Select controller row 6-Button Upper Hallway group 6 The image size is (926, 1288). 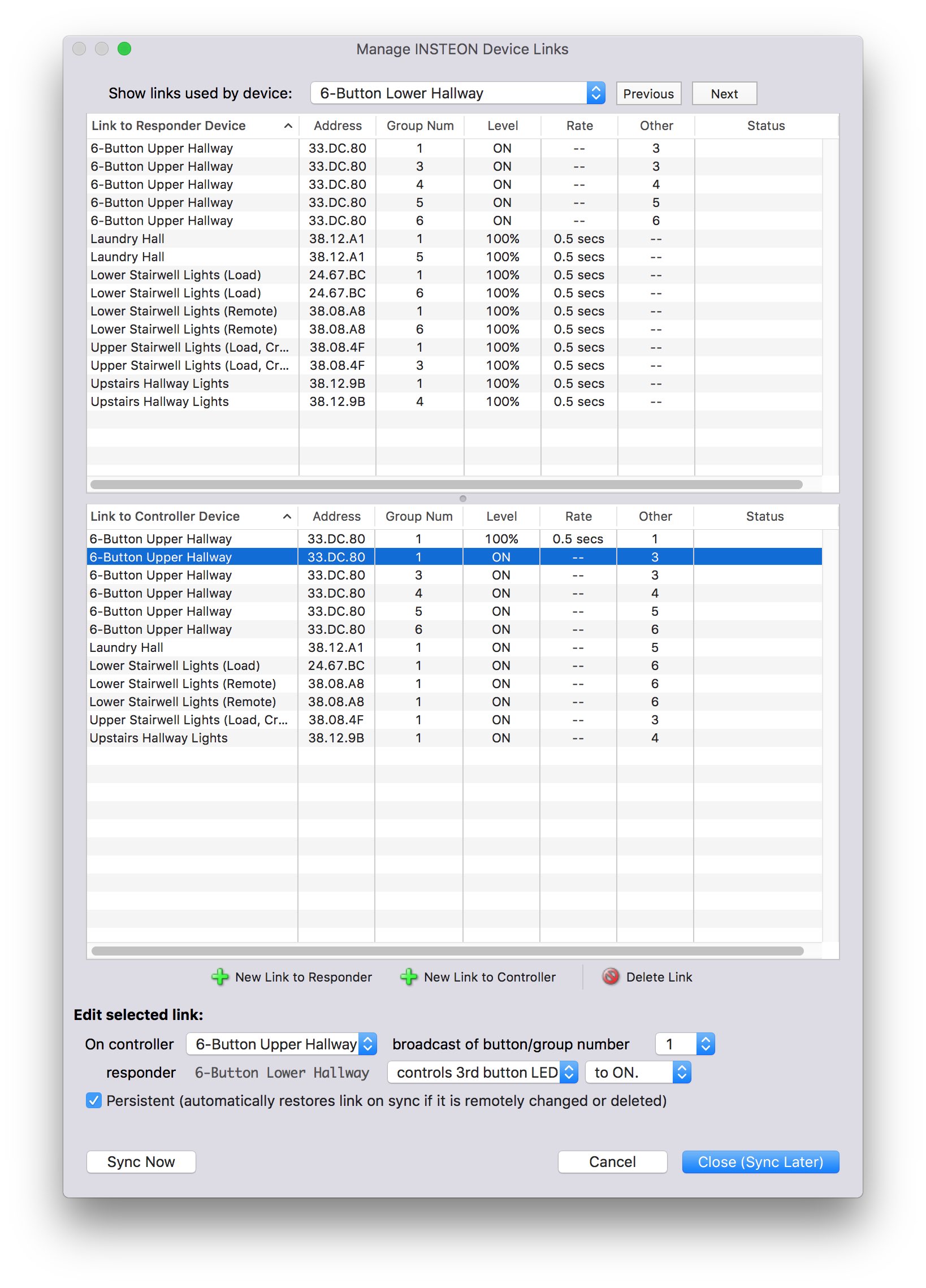[x=454, y=629]
